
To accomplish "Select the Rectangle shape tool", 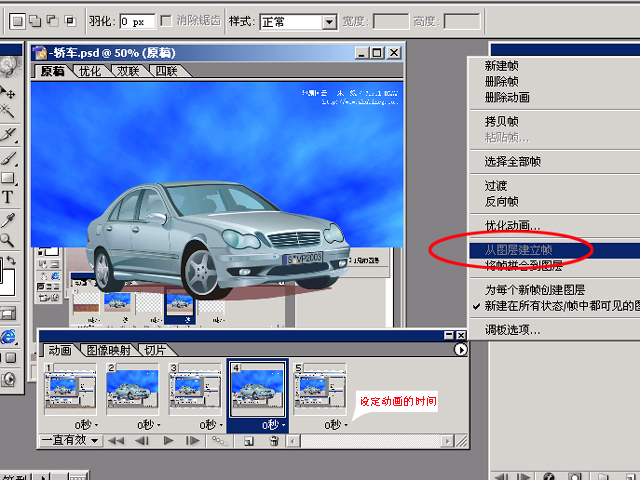I will click(x=8, y=178).
